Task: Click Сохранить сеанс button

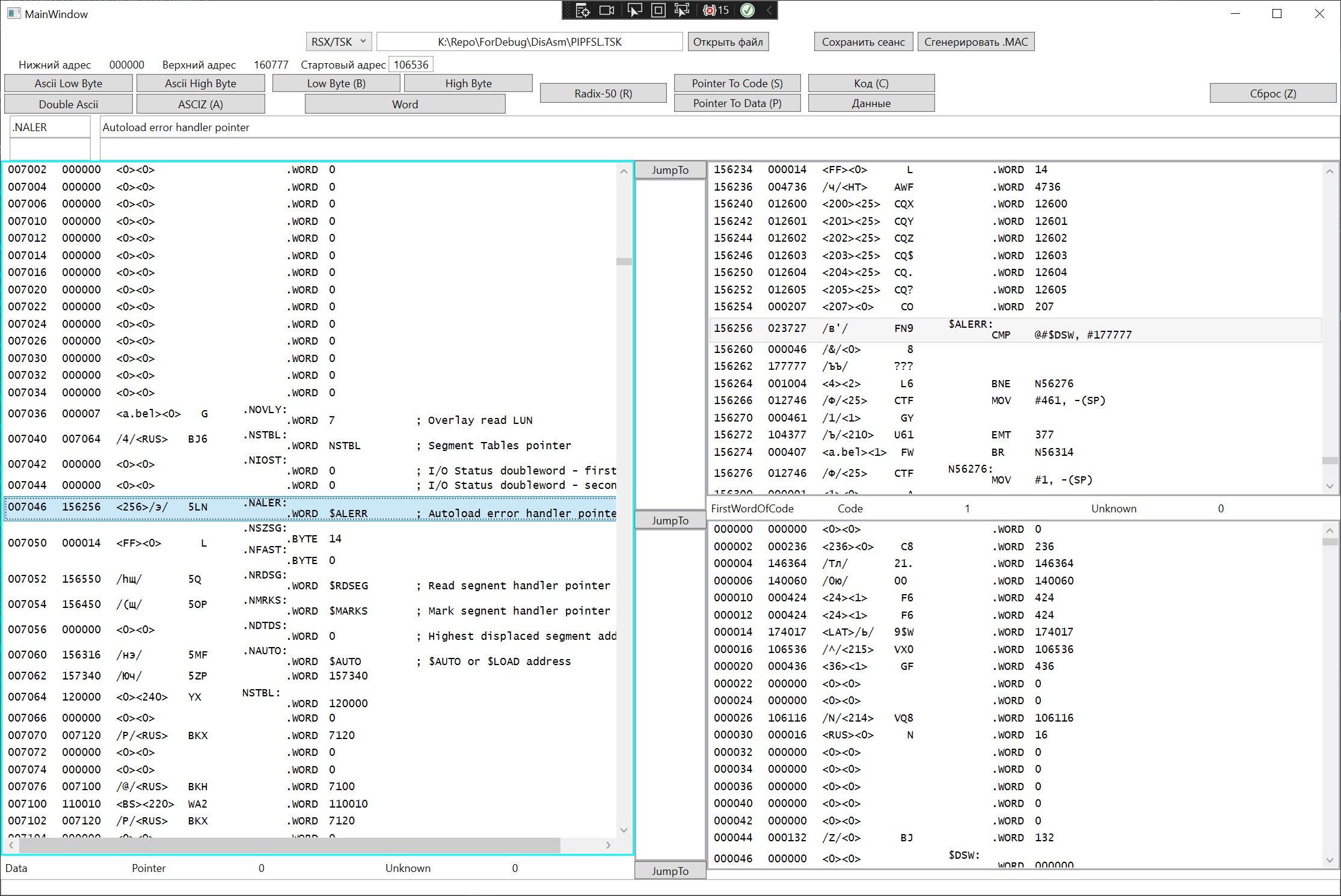Action: click(863, 41)
